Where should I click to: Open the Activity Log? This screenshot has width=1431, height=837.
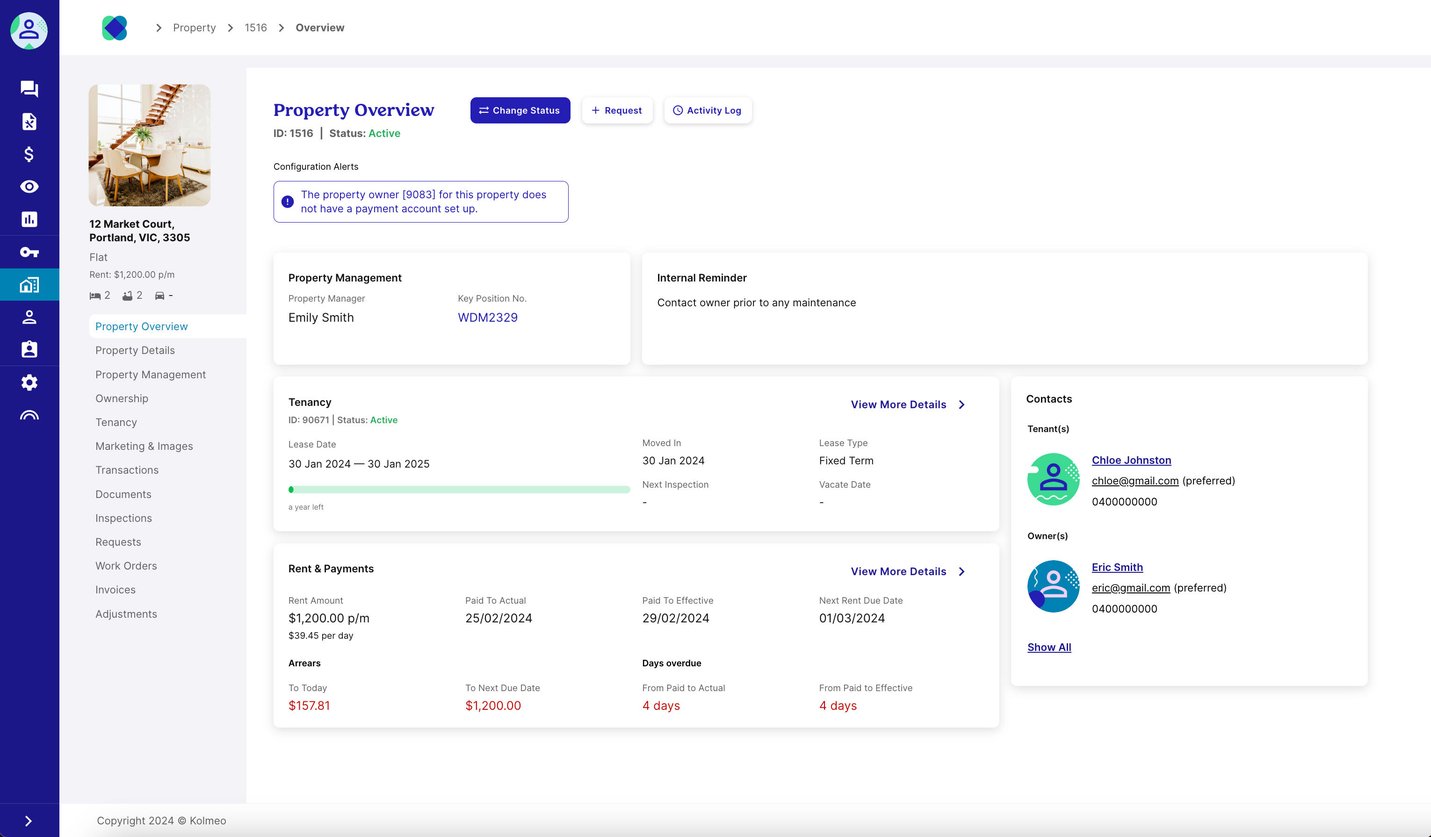[708, 110]
